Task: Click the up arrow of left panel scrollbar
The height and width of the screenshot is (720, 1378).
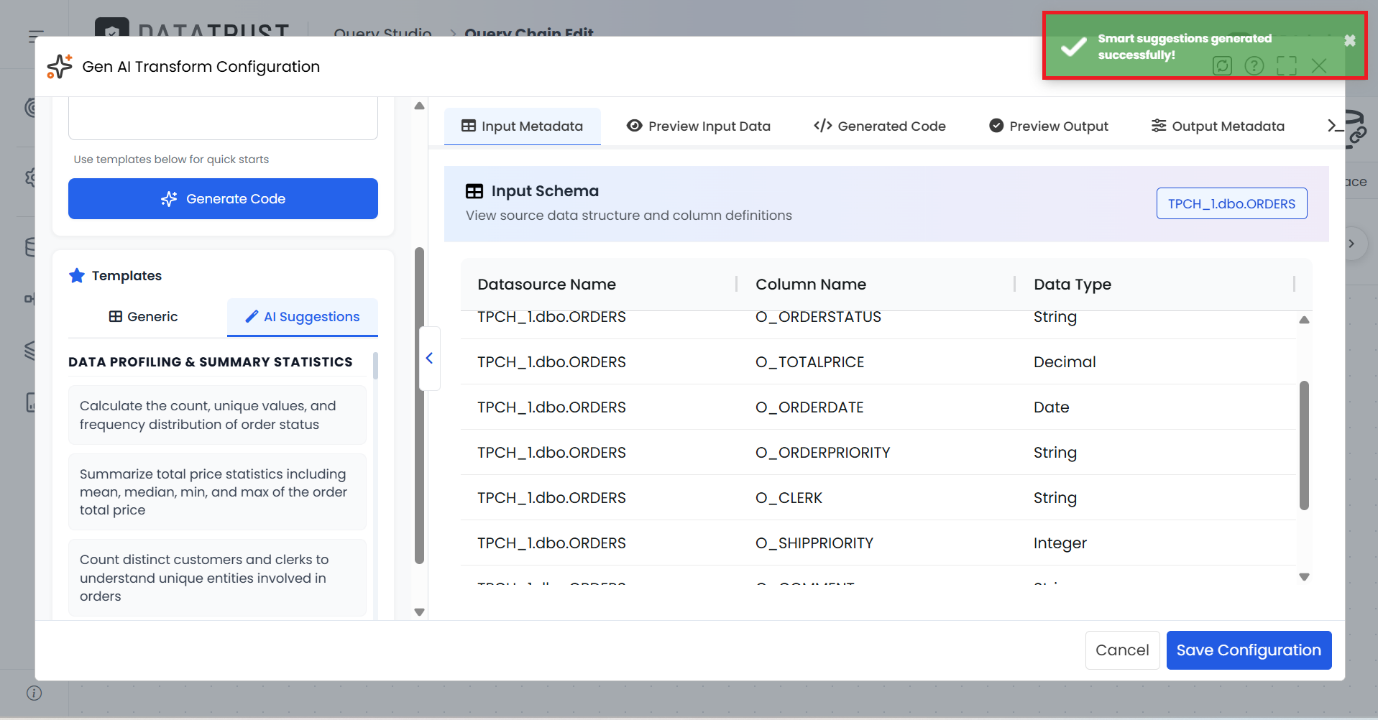Action: coord(420,106)
